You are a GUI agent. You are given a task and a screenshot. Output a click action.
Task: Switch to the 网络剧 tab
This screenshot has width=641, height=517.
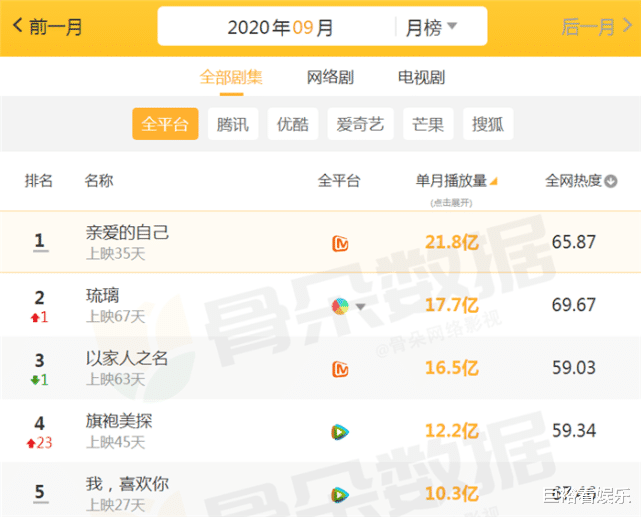click(330, 77)
